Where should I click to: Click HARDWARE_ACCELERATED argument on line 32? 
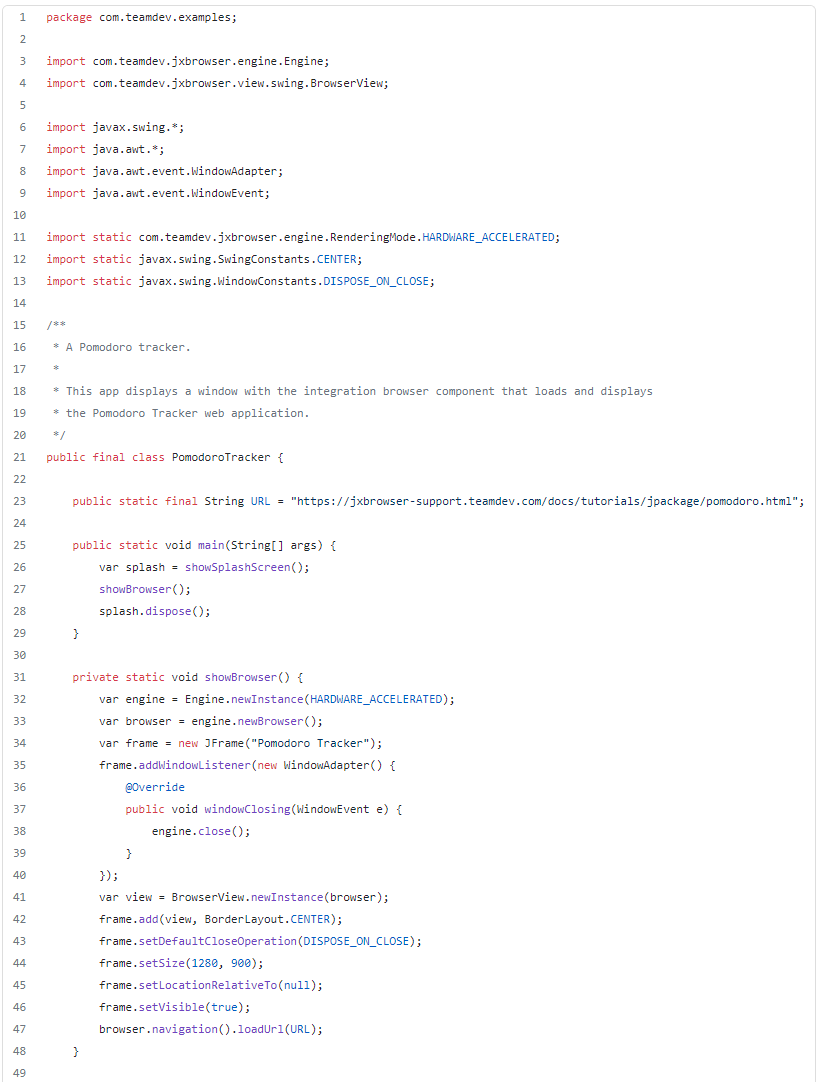pyautogui.click(x=376, y=700)
